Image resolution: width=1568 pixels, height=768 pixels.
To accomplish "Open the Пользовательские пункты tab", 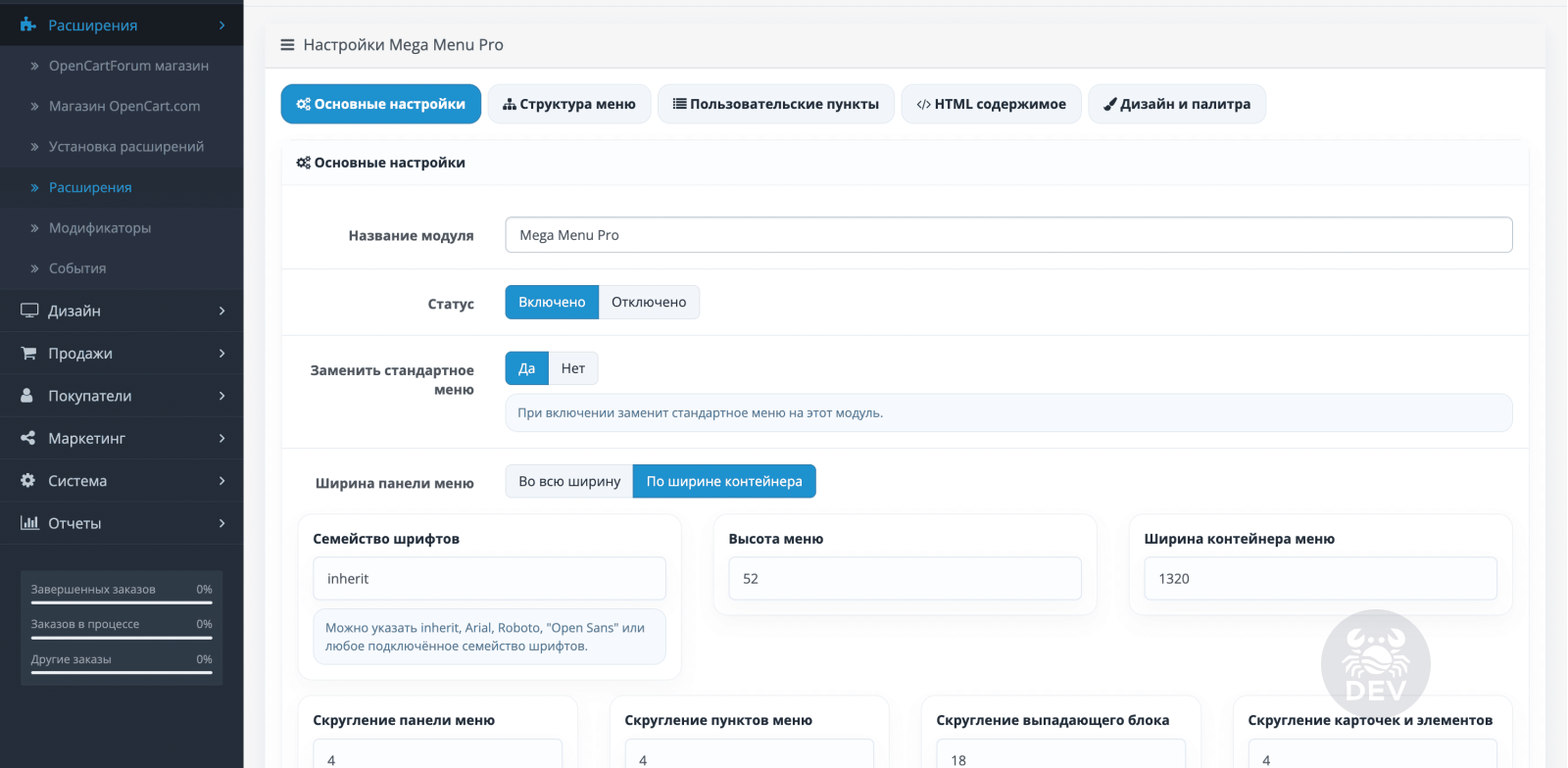I will coord(776,104).
